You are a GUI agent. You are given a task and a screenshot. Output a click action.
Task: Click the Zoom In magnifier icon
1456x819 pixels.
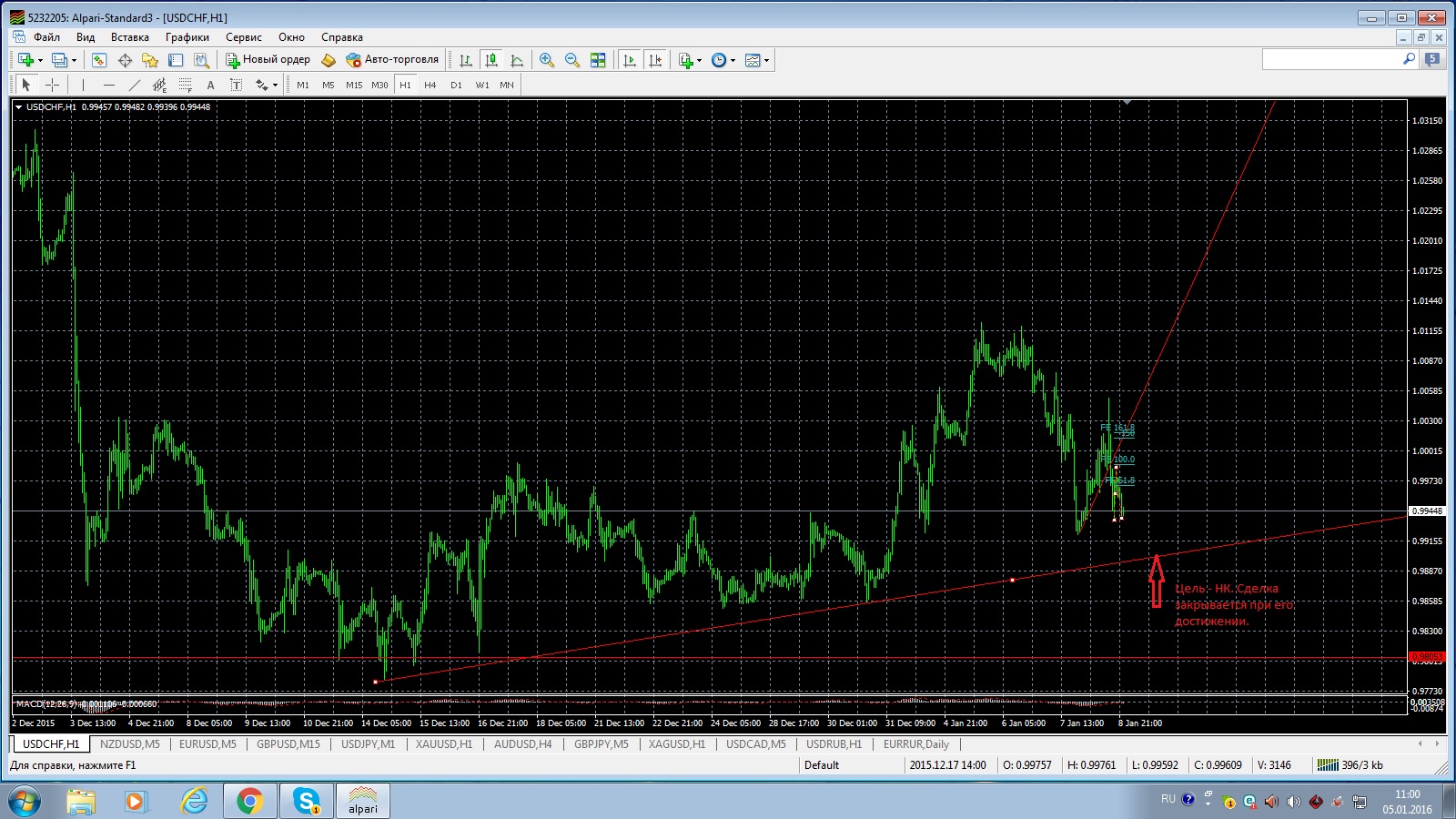point(547,60)
